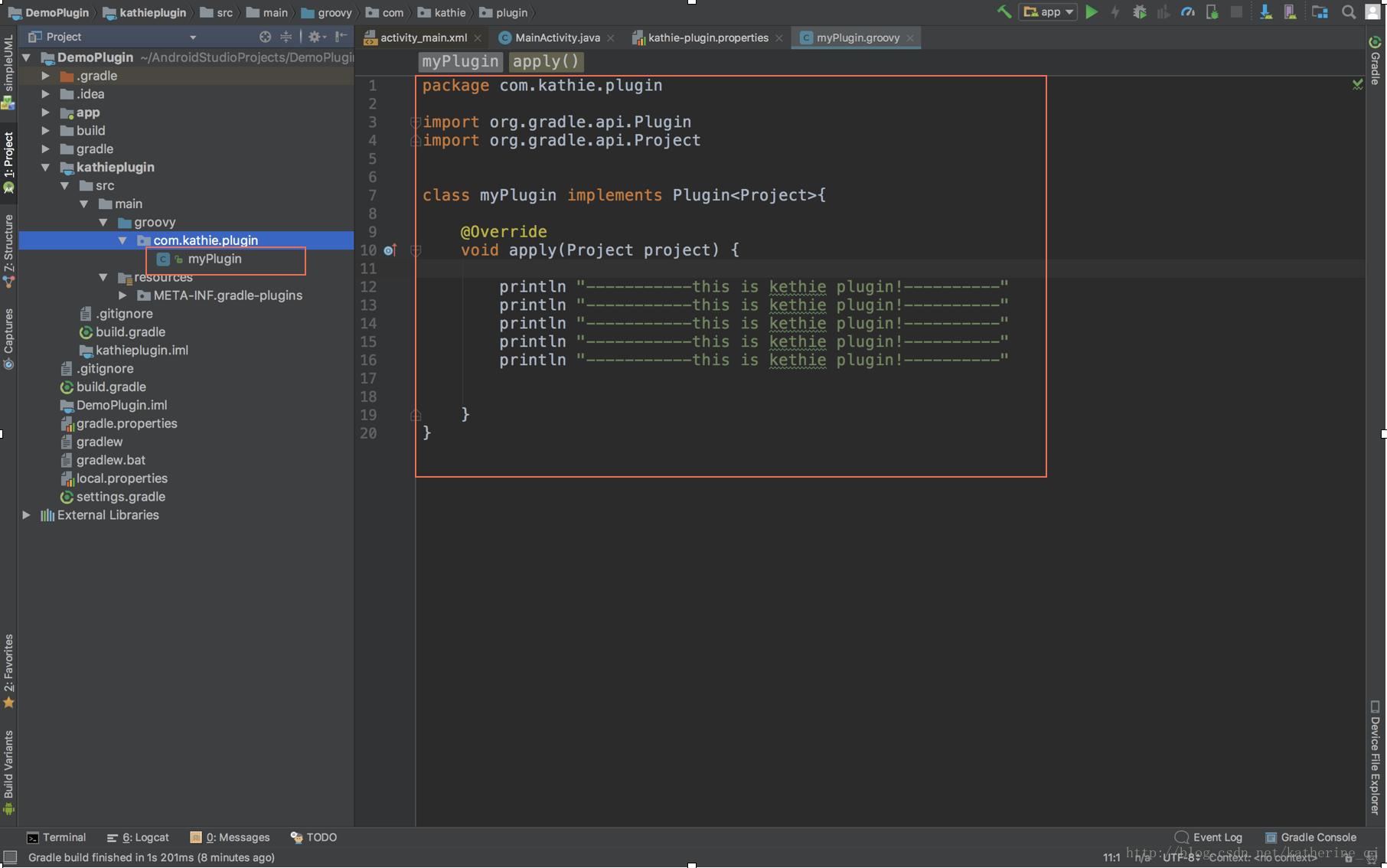
Task: Open the Android Profiler gauge icon
Action: click(x=1187, y=12)
